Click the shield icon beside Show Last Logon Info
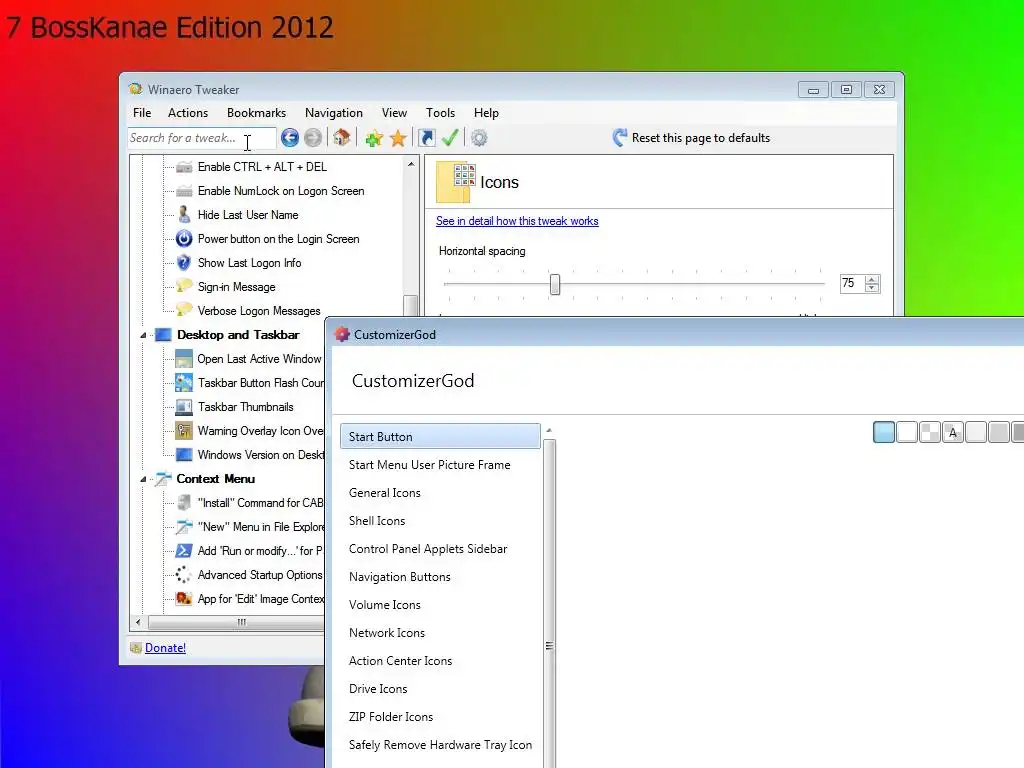This screenshot has height=768, width=1024. [x=184, y=263]
